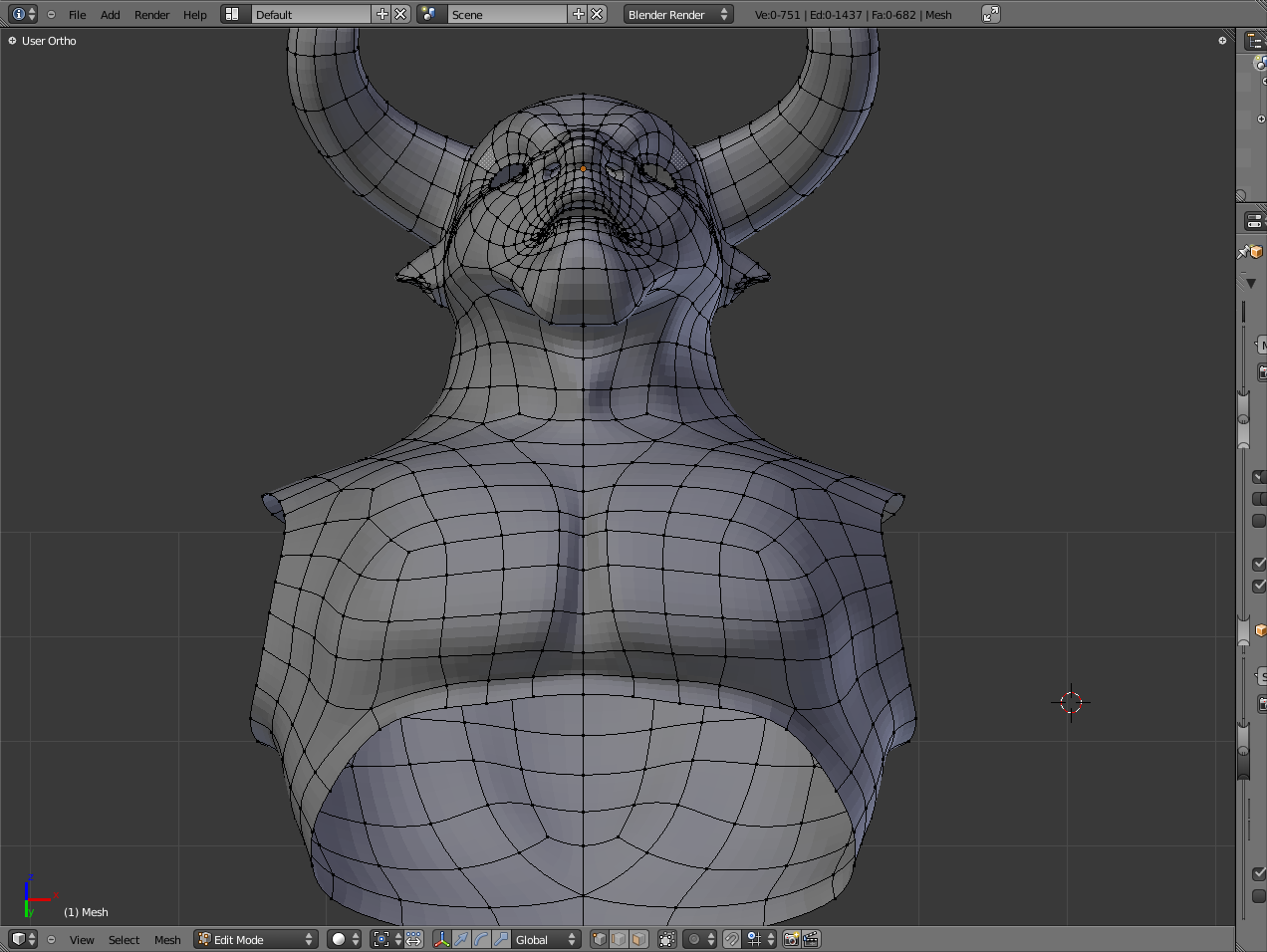Click the OpenGL render animation clapper icon
1267x952 pixels.
click(812, 939)
